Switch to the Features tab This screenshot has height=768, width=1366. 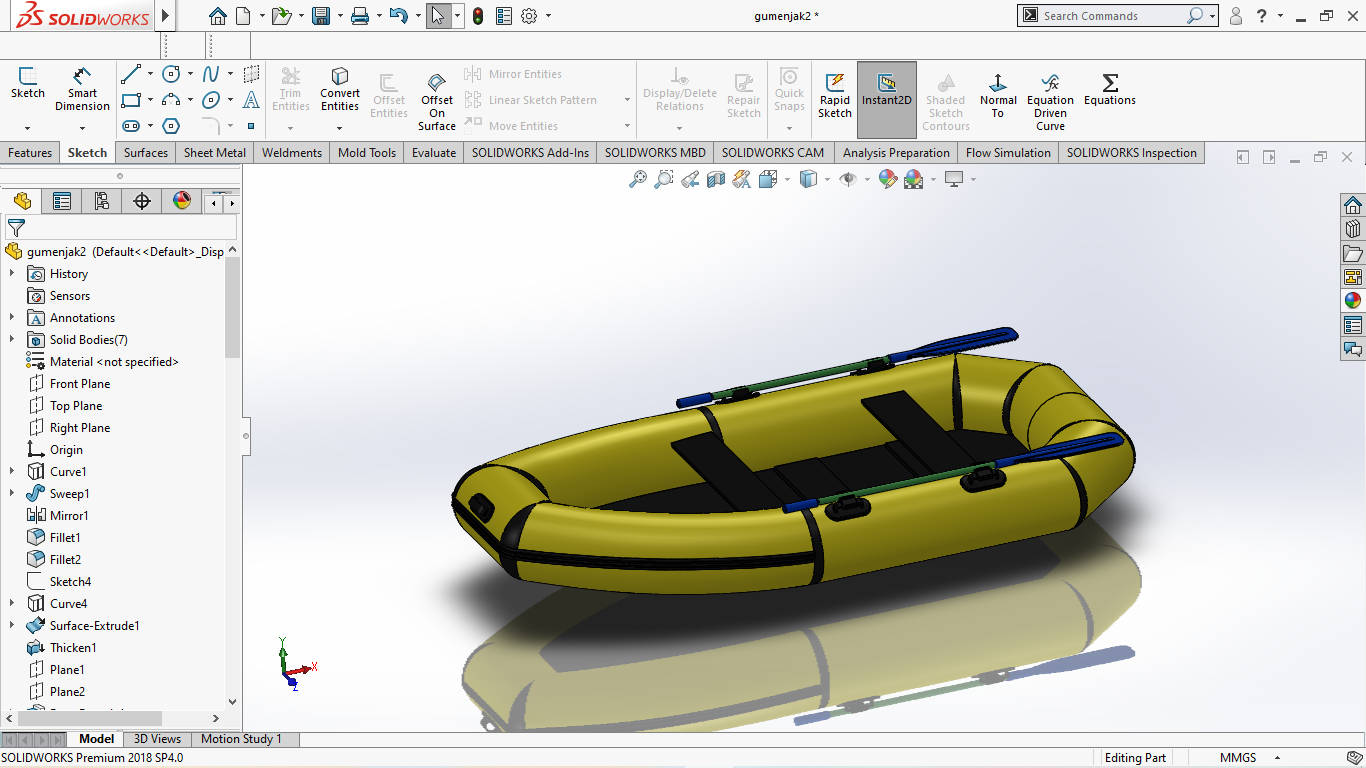30,153
